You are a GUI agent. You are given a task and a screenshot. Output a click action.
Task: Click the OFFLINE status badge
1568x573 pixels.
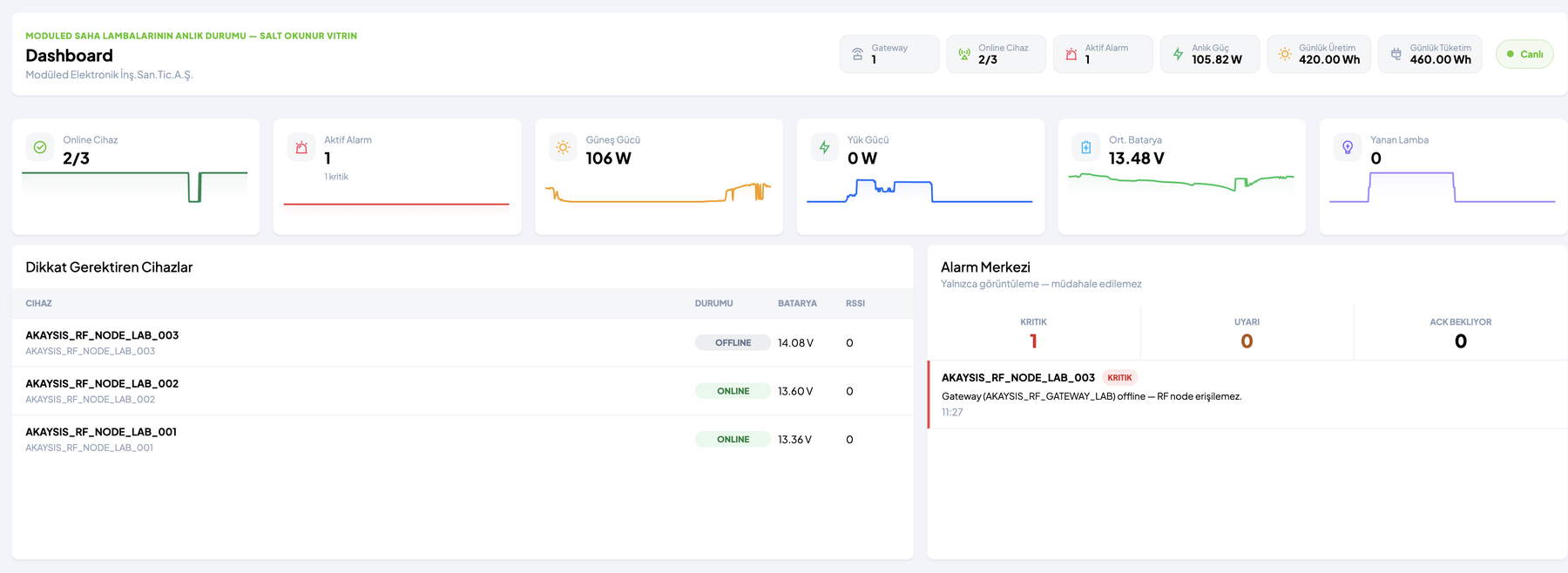[733, 342]
